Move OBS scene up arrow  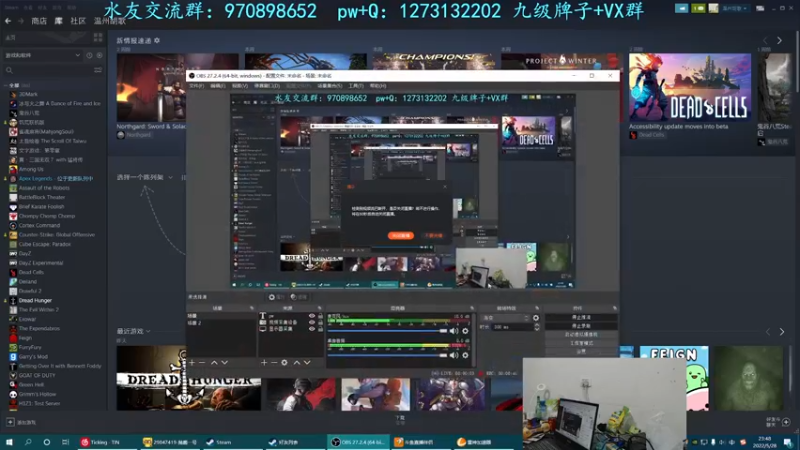(x=214, y=362)
